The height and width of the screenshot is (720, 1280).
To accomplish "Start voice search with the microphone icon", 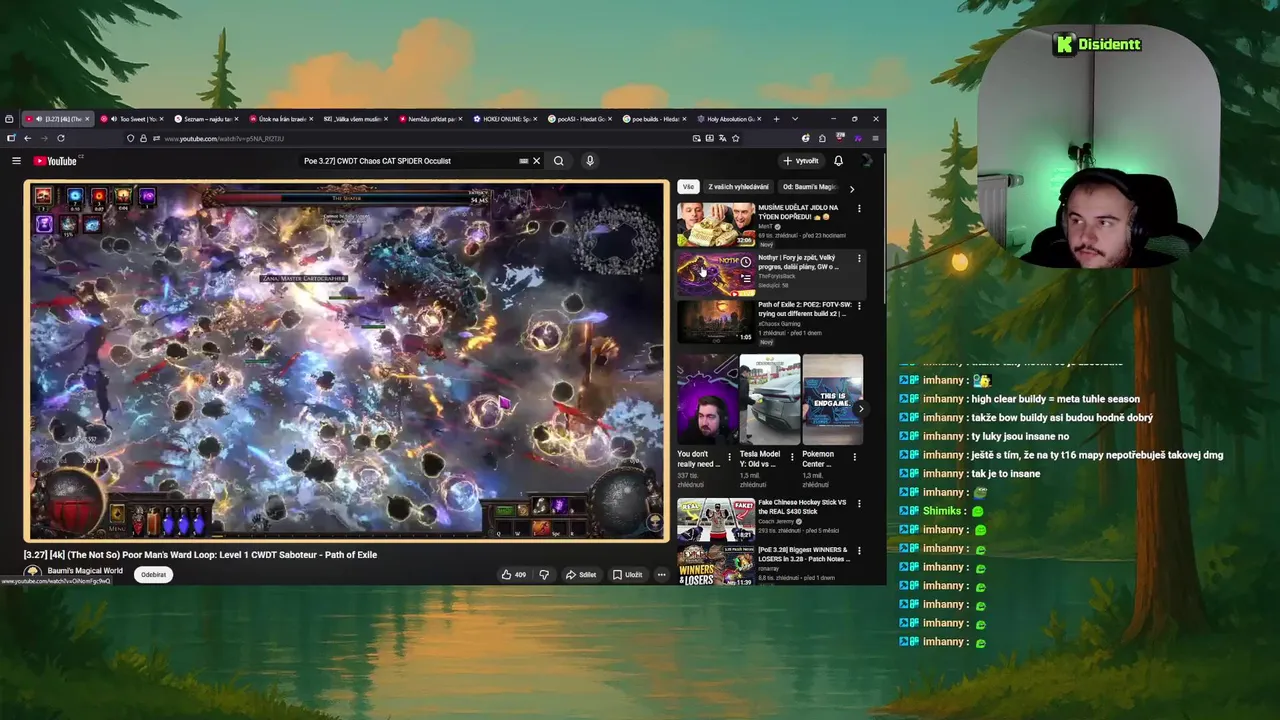I will (x=590, y=161).
